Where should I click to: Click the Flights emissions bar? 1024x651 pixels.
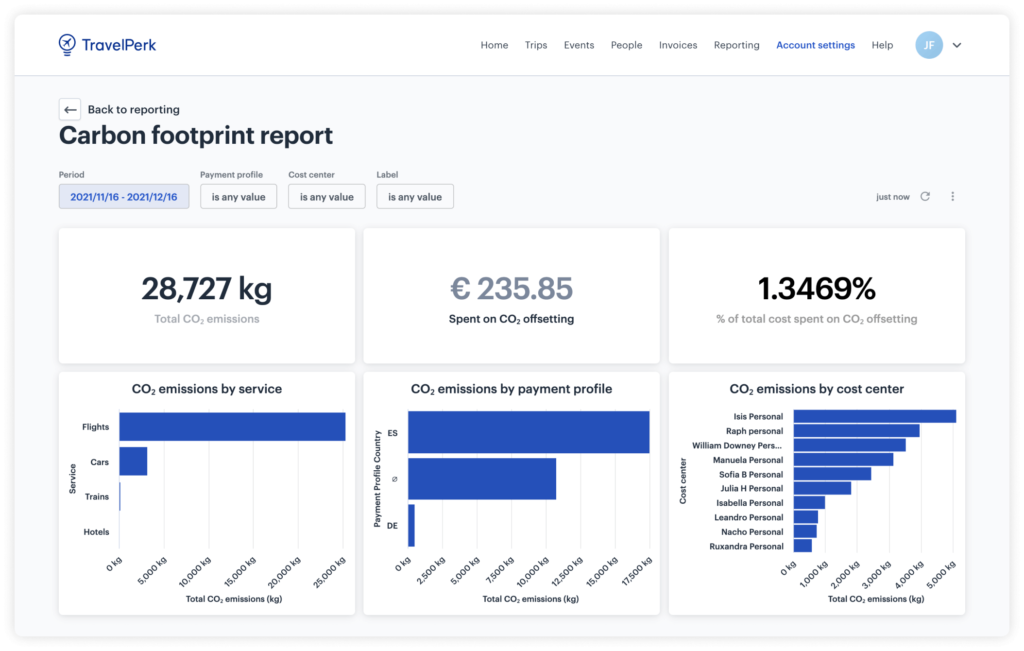coord(232,426)
